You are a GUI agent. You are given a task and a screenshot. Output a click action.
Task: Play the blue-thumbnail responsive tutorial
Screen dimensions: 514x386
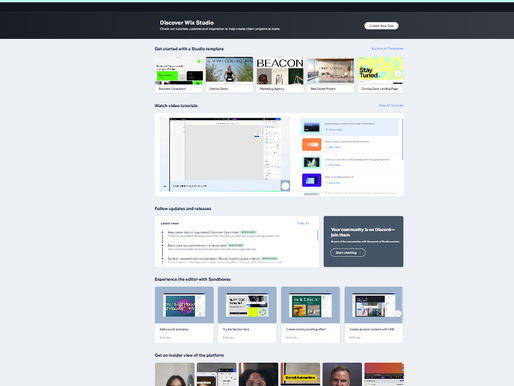(x=312, y=180)
